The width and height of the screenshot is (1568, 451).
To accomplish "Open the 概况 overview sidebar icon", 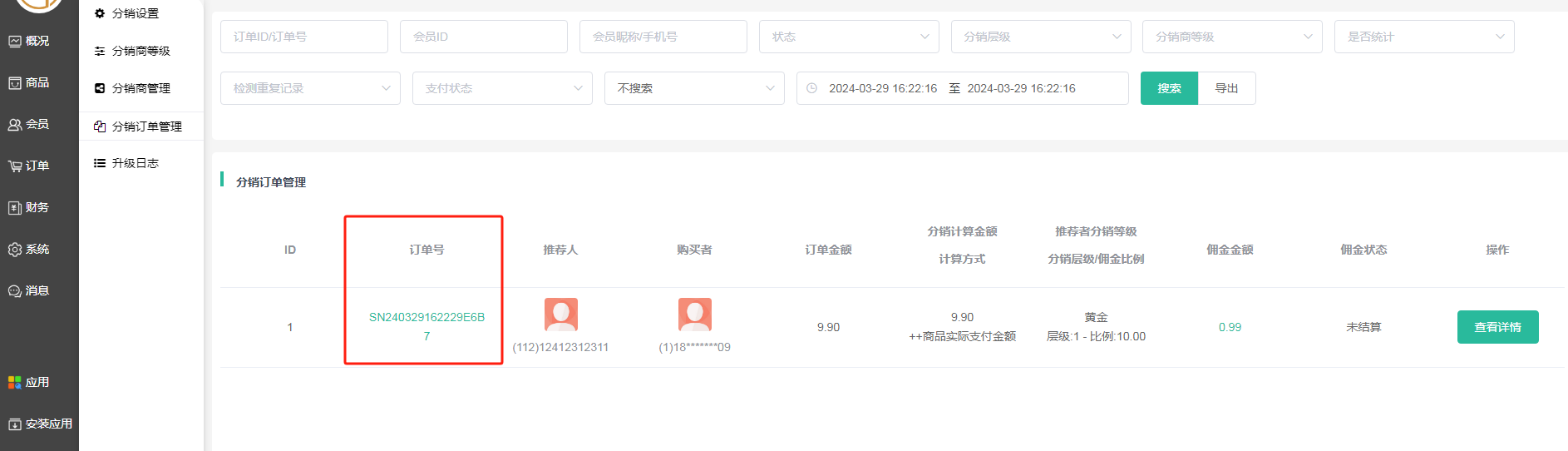I will (x=15, y=42).
